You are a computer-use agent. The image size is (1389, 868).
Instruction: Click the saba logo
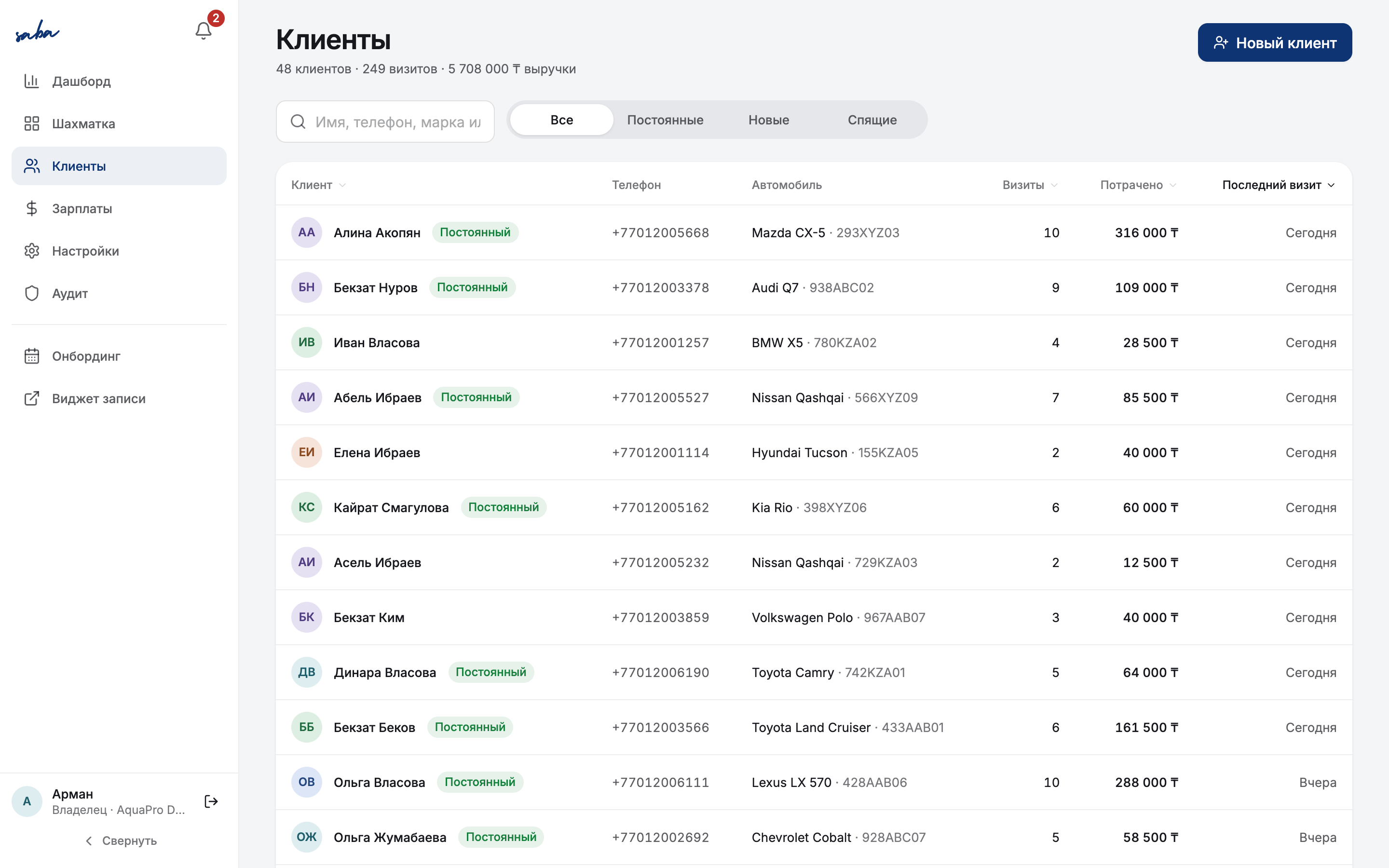37,31
